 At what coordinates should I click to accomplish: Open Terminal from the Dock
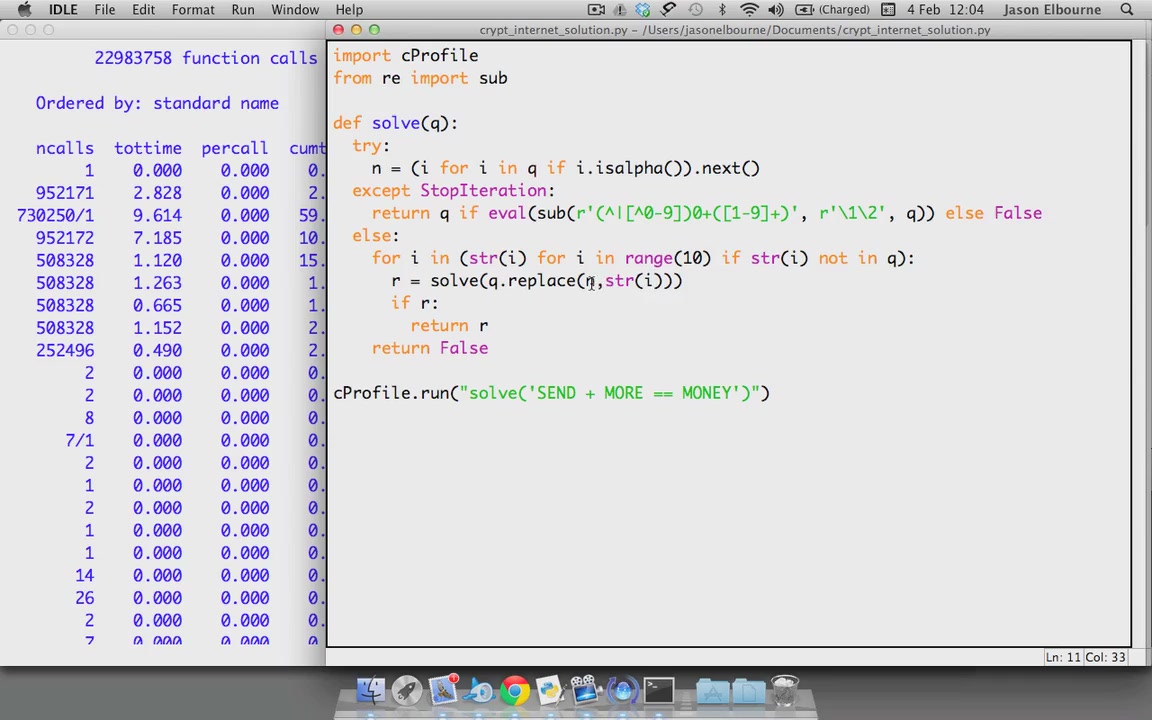(659, 691)
